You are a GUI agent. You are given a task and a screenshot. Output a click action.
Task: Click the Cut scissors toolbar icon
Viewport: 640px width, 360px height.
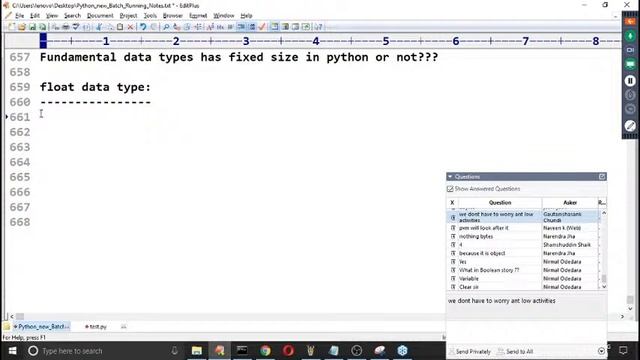click(x=99, y=27)
